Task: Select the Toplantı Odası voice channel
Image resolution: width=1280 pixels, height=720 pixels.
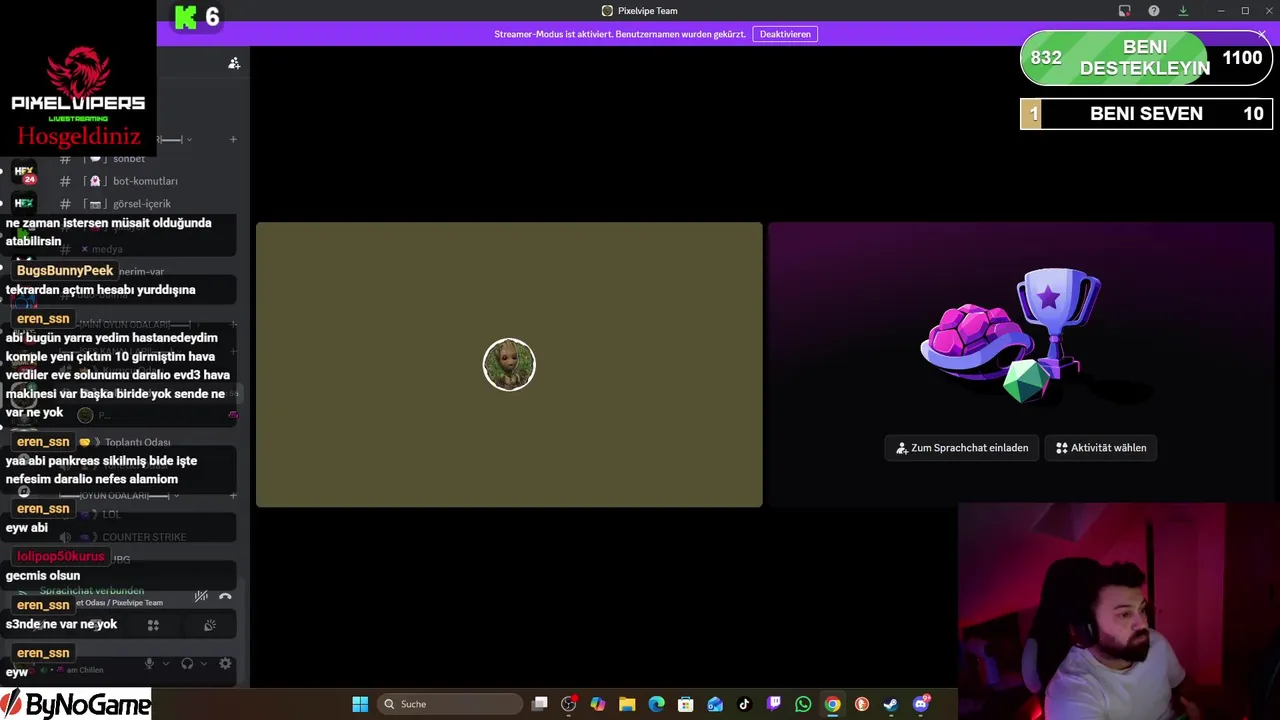Action: (x=137, y=442)
